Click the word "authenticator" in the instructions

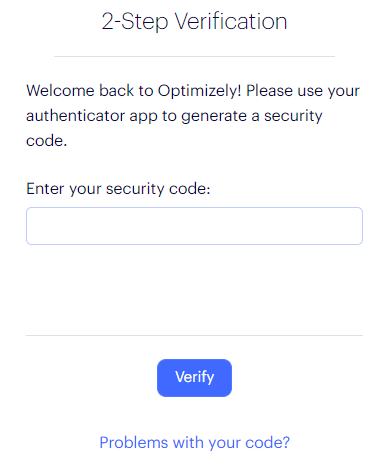(75, 116)
